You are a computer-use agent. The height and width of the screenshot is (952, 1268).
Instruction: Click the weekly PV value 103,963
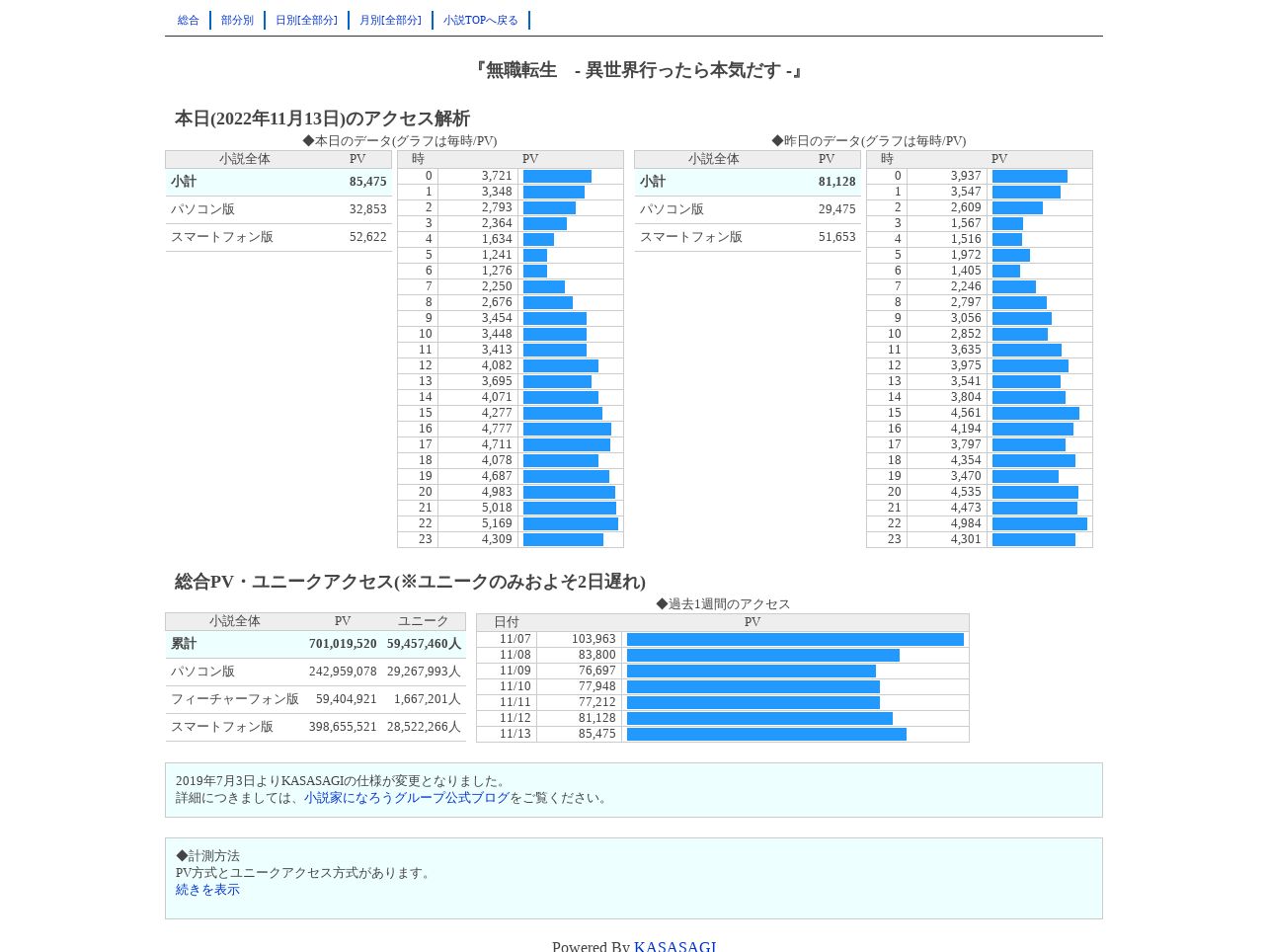[x=594, y=640]
